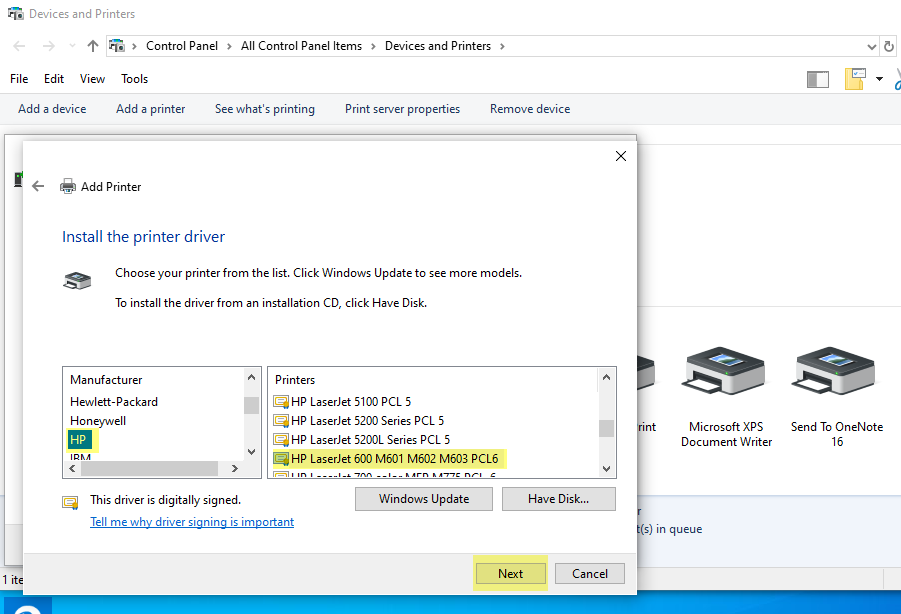Open 'Tell me why driver signing is important'
This screenshot has width=901, height=614.
tap(192, 522)
